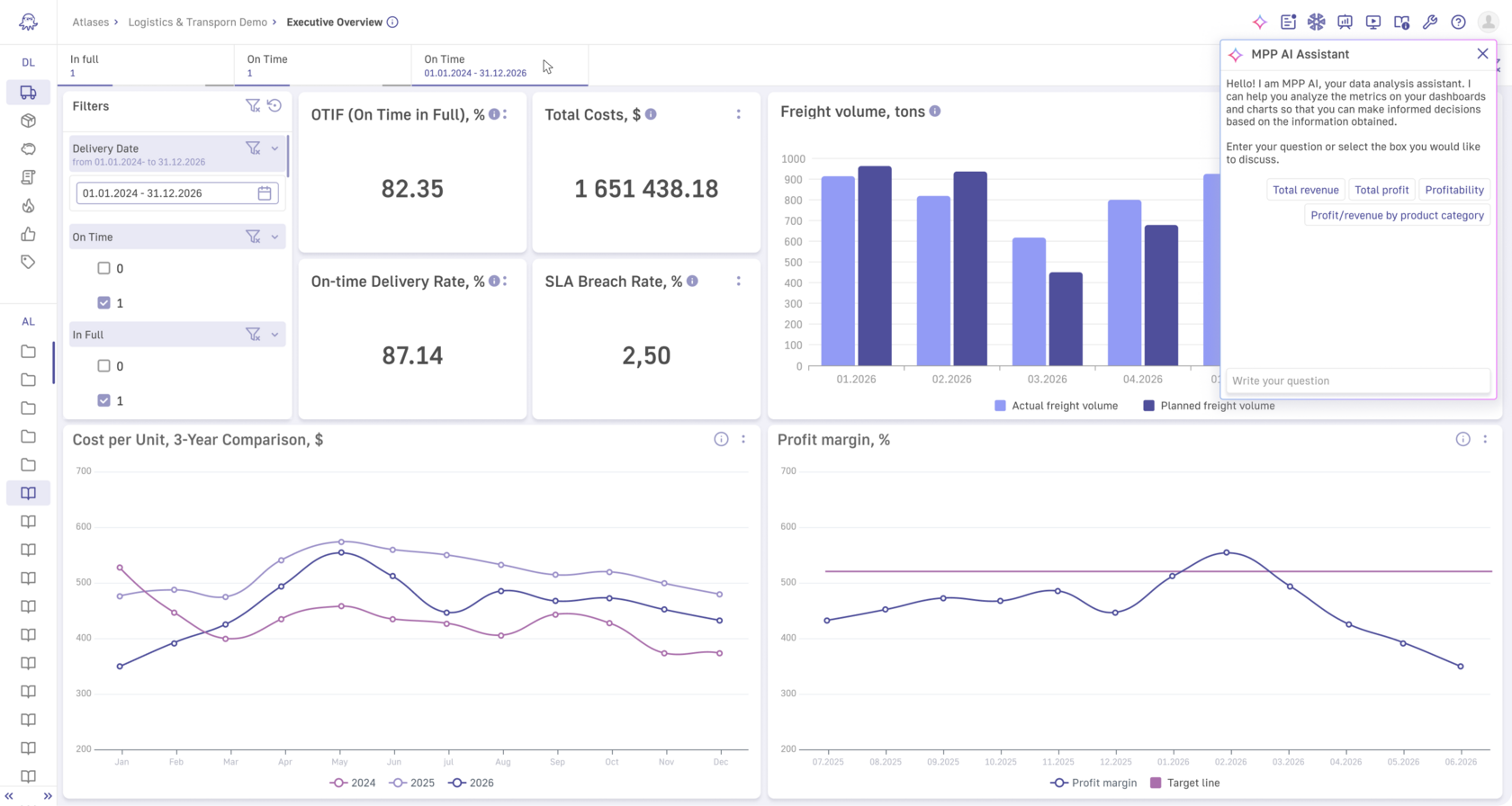Toggle Planned freight volume legend series

(1209, 406)
